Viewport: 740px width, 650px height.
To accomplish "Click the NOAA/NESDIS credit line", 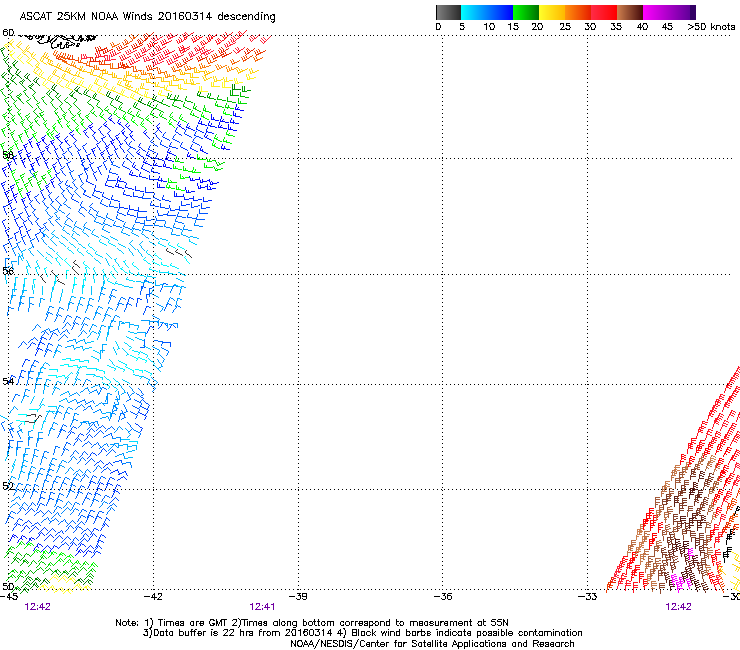I will coord(432,644).
